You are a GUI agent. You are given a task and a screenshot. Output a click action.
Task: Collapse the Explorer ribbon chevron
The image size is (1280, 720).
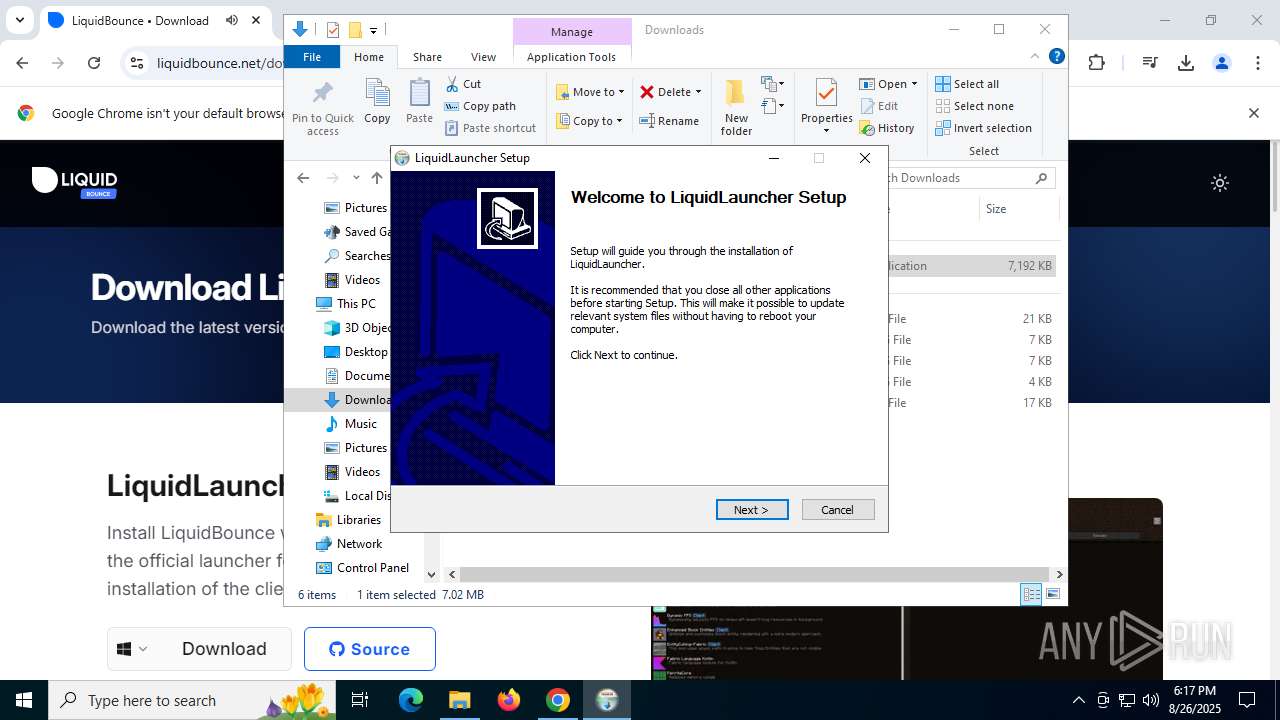[x=1035, y=57]
